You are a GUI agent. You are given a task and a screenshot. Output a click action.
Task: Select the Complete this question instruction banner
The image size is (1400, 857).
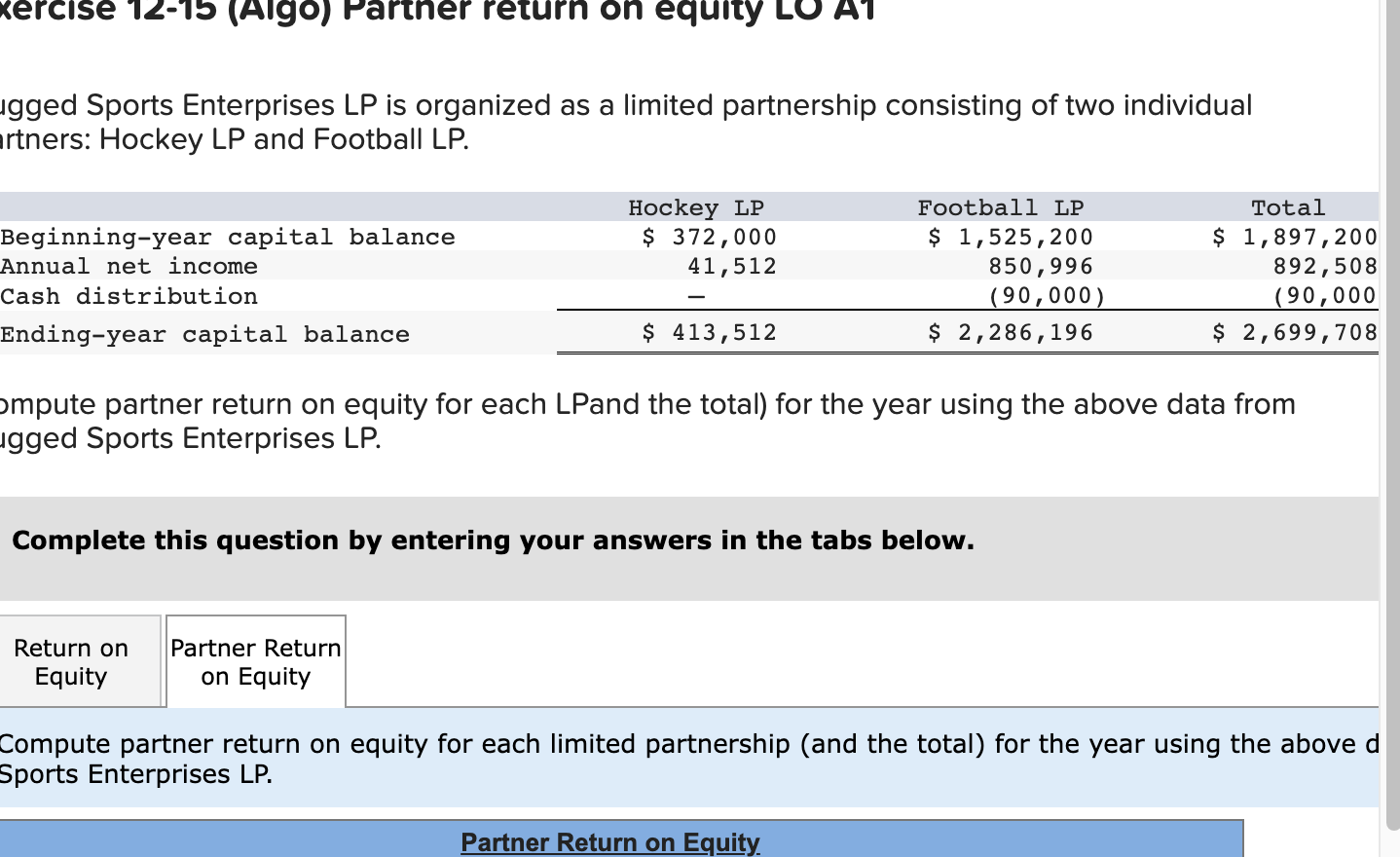pos(493,540)
